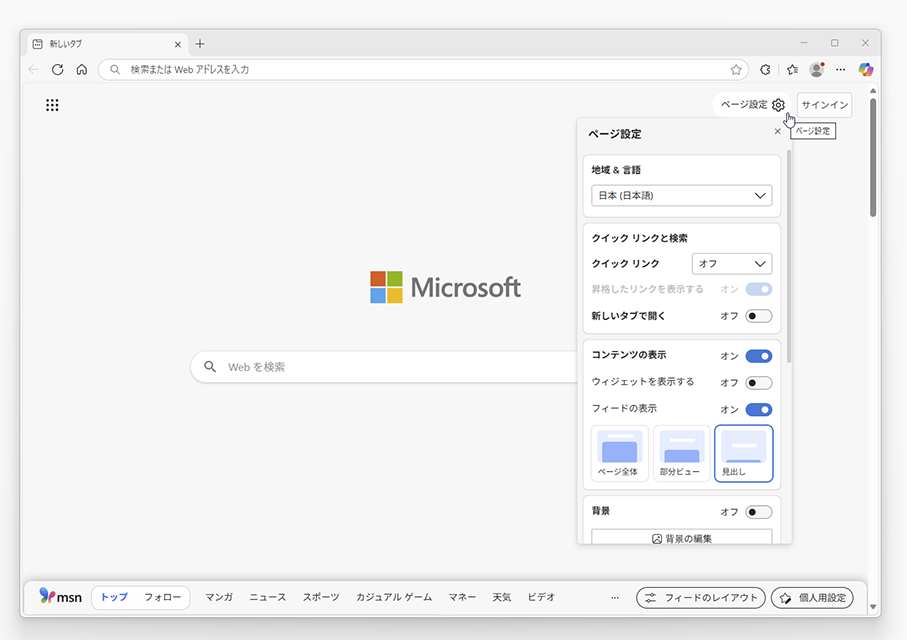This screenshot has width=907, height=640.
Task: Open the マンガ category
Action: 219,597
